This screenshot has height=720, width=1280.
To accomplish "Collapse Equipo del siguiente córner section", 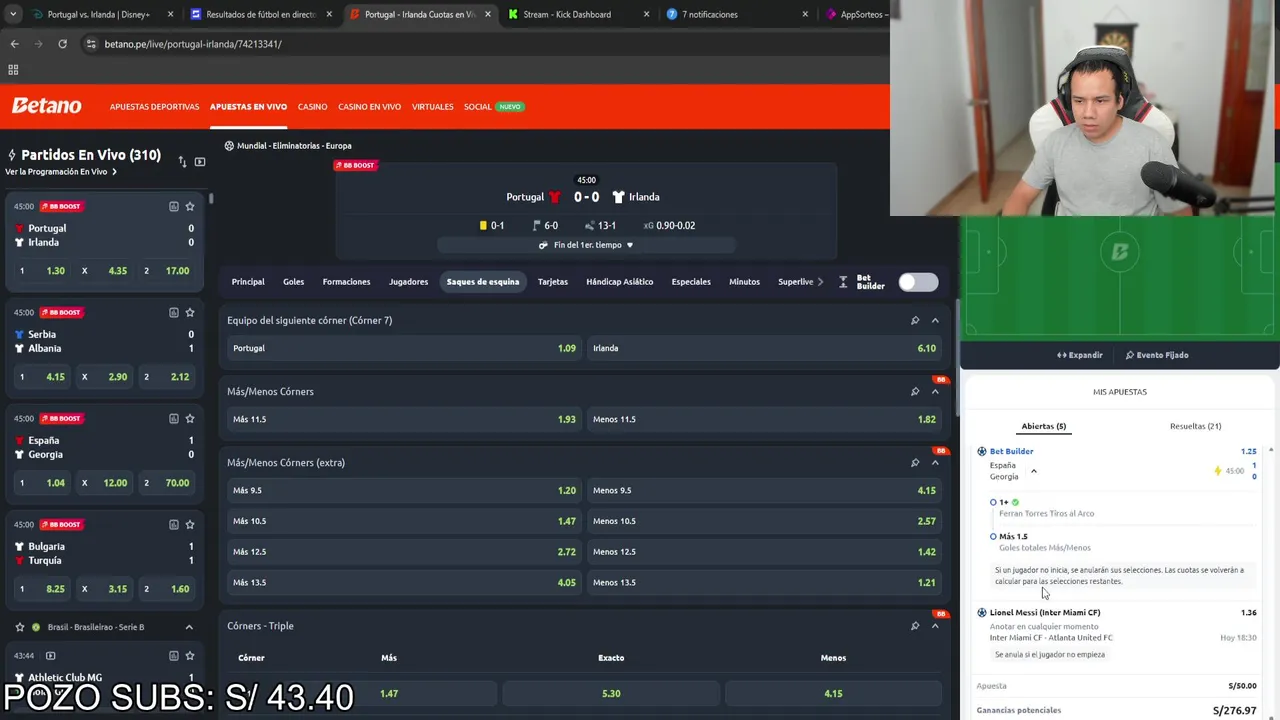I will click(935, 320).
